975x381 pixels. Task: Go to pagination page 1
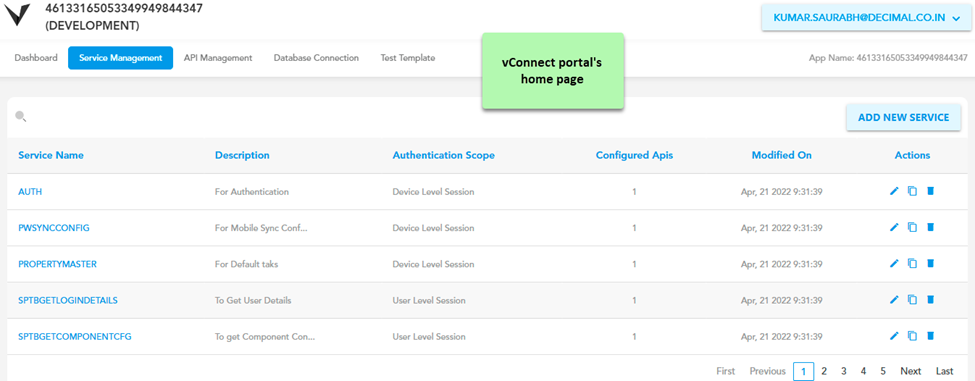(803, 371)
